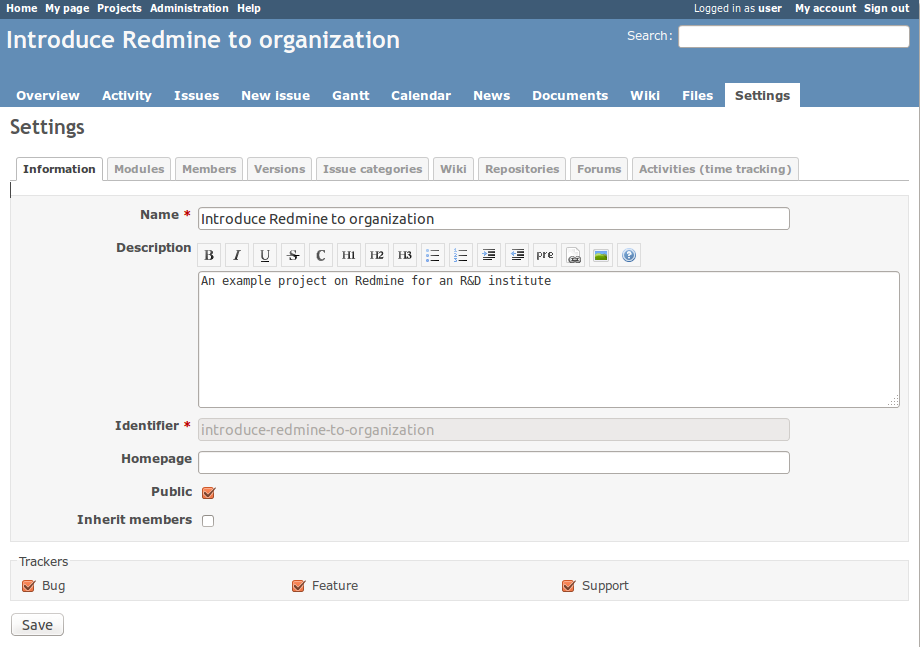
Task: Insert an unordered bullet list
Action: point(433,255)
